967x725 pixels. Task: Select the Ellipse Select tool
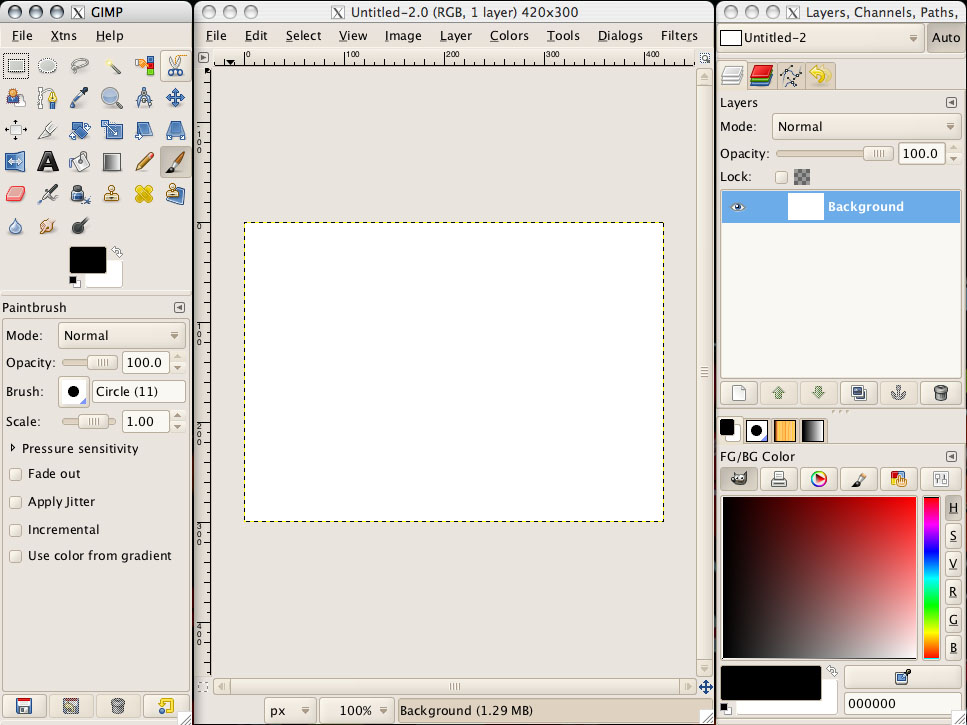47,66
